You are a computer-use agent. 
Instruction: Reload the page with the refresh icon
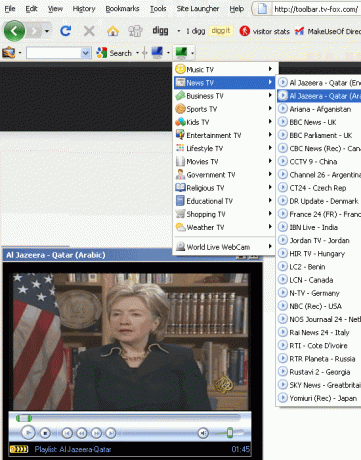(x=65, y=31)
